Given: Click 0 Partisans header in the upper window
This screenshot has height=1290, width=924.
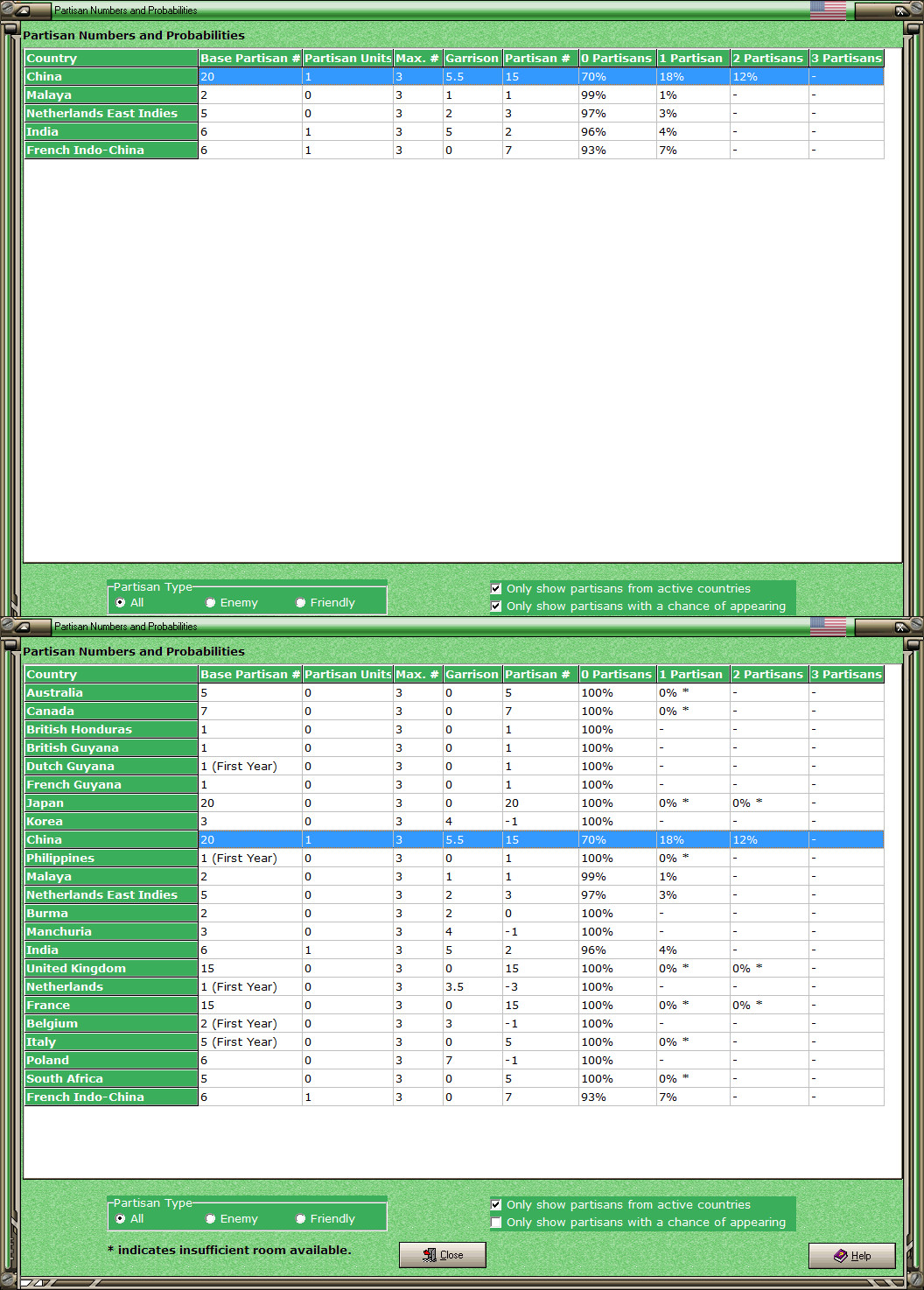Looking at the screenshot, I should [617, 59].
